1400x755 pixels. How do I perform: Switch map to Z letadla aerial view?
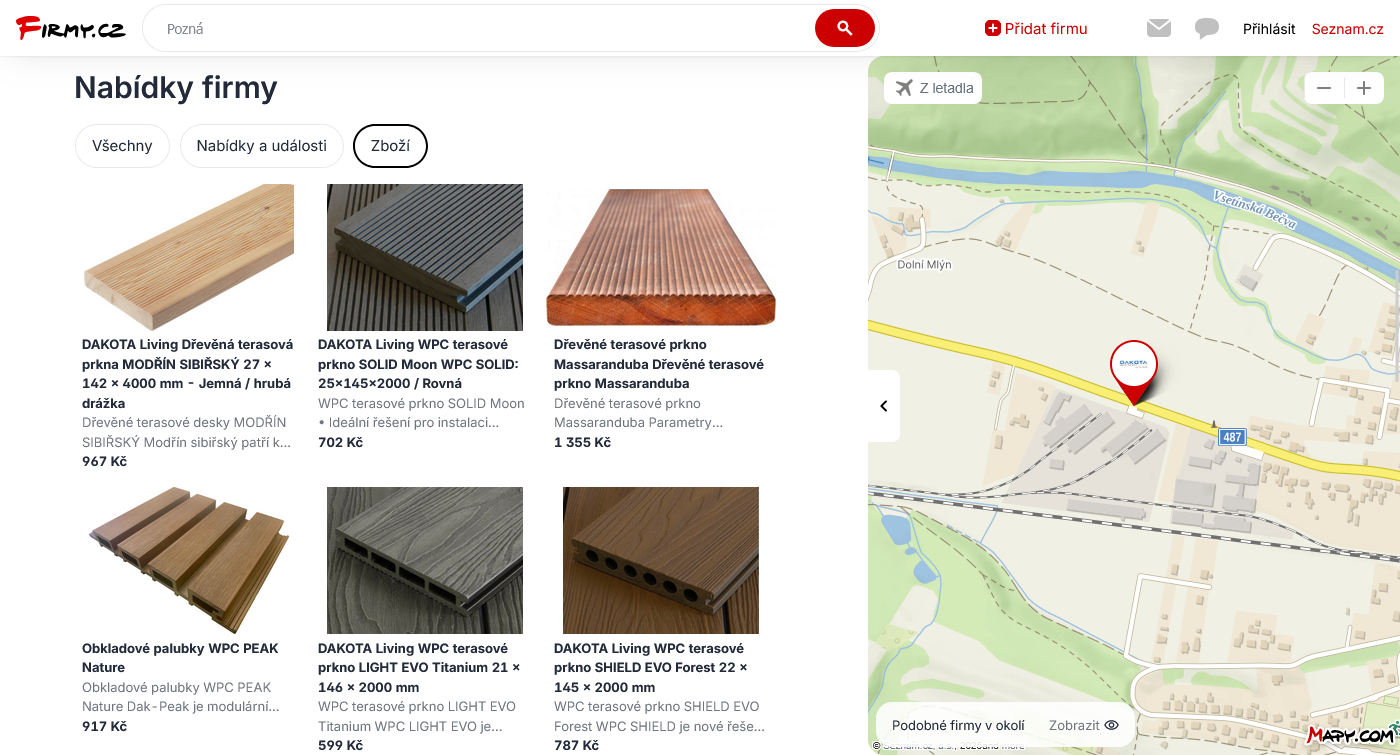point(933,88)
